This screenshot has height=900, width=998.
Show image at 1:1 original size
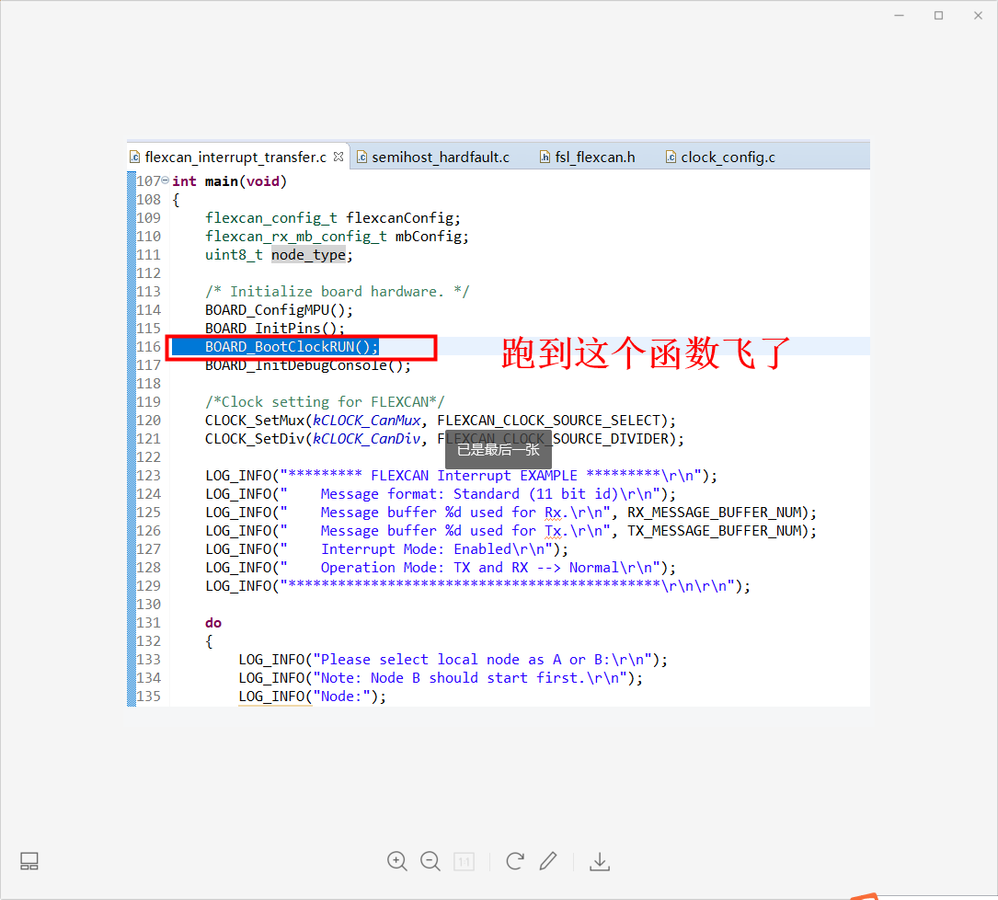[x=464, y=862]
